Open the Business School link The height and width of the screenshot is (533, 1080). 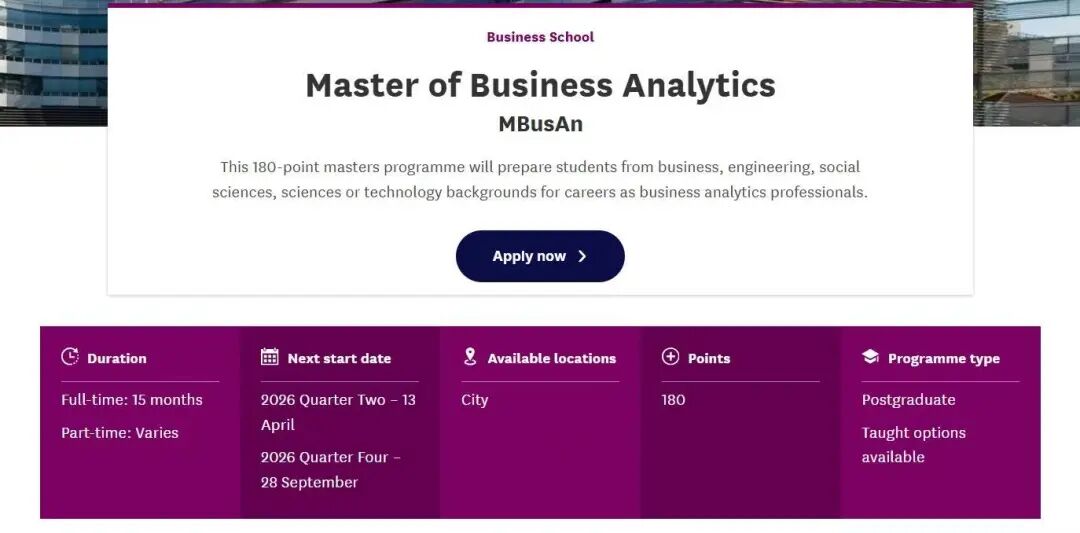point(540,37)
